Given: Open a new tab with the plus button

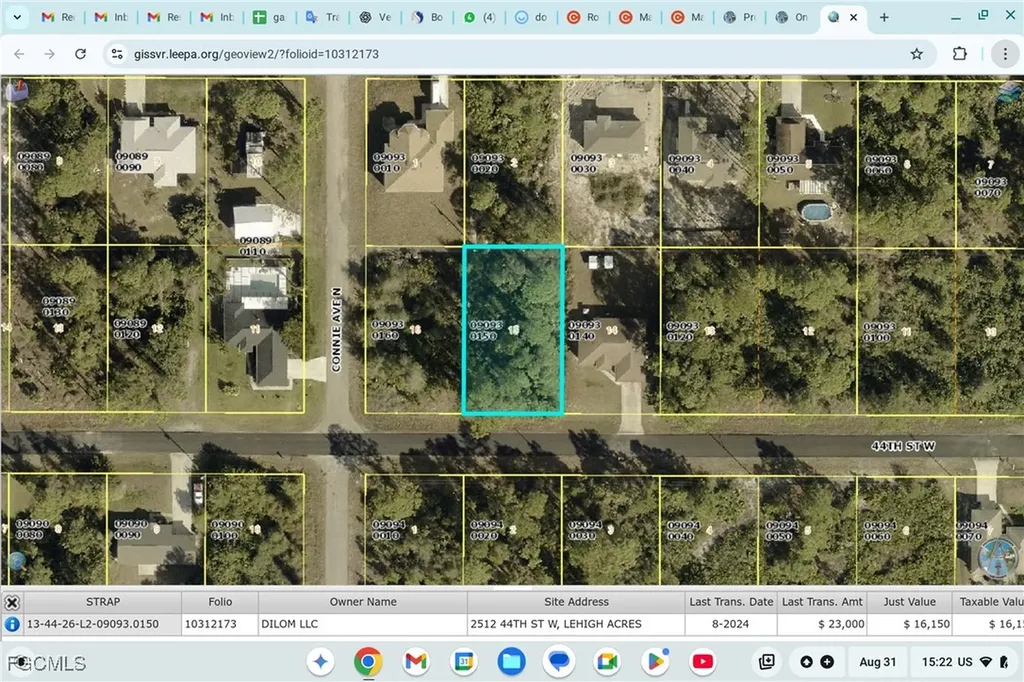Looking at the screenshot, I should [884, 17].
